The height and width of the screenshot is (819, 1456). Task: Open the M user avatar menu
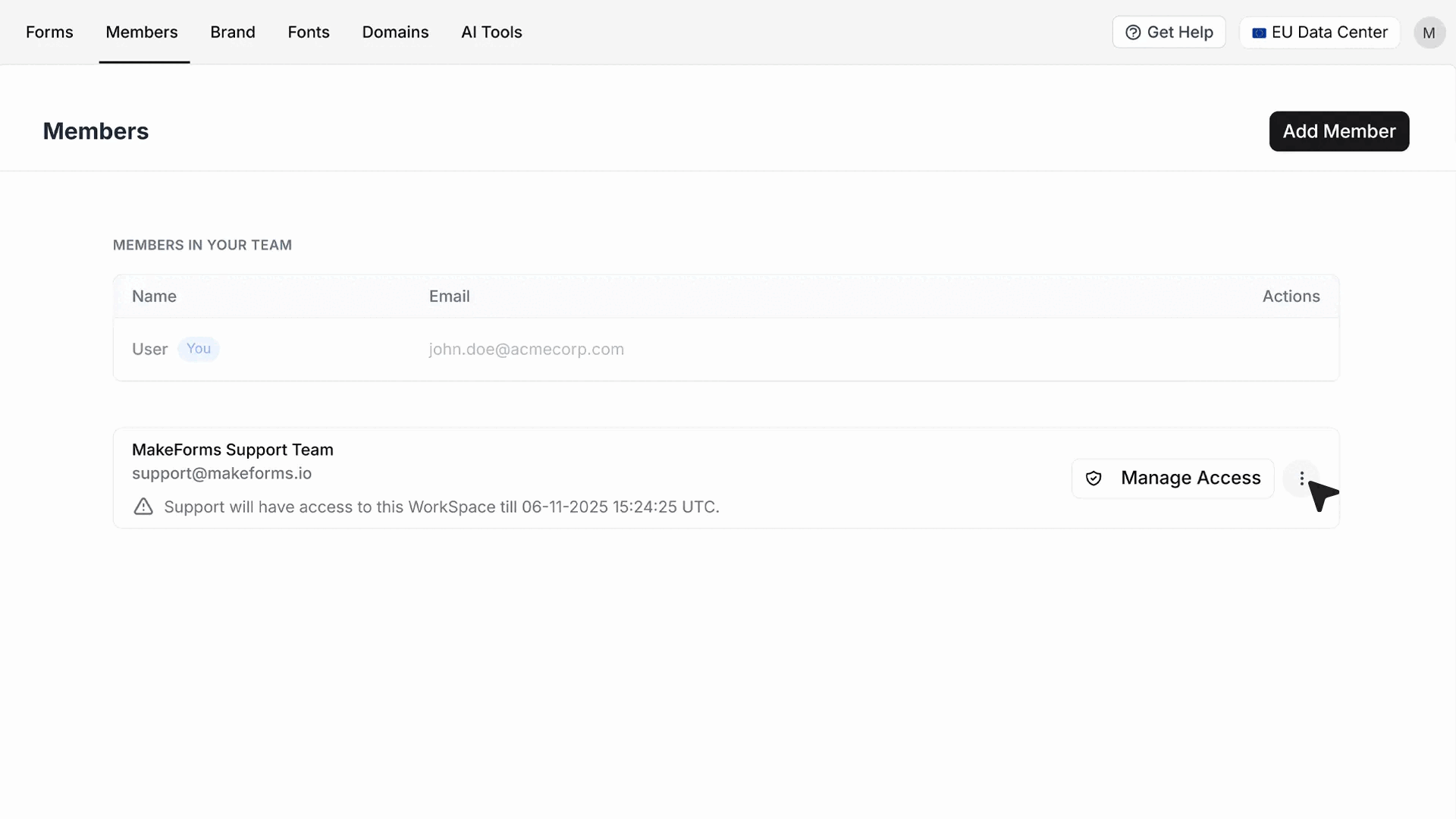1429,33
